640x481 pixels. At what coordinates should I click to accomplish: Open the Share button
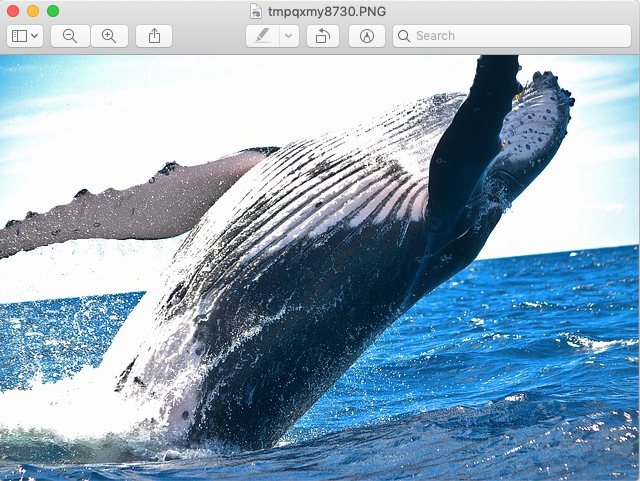tap(154, 36)
